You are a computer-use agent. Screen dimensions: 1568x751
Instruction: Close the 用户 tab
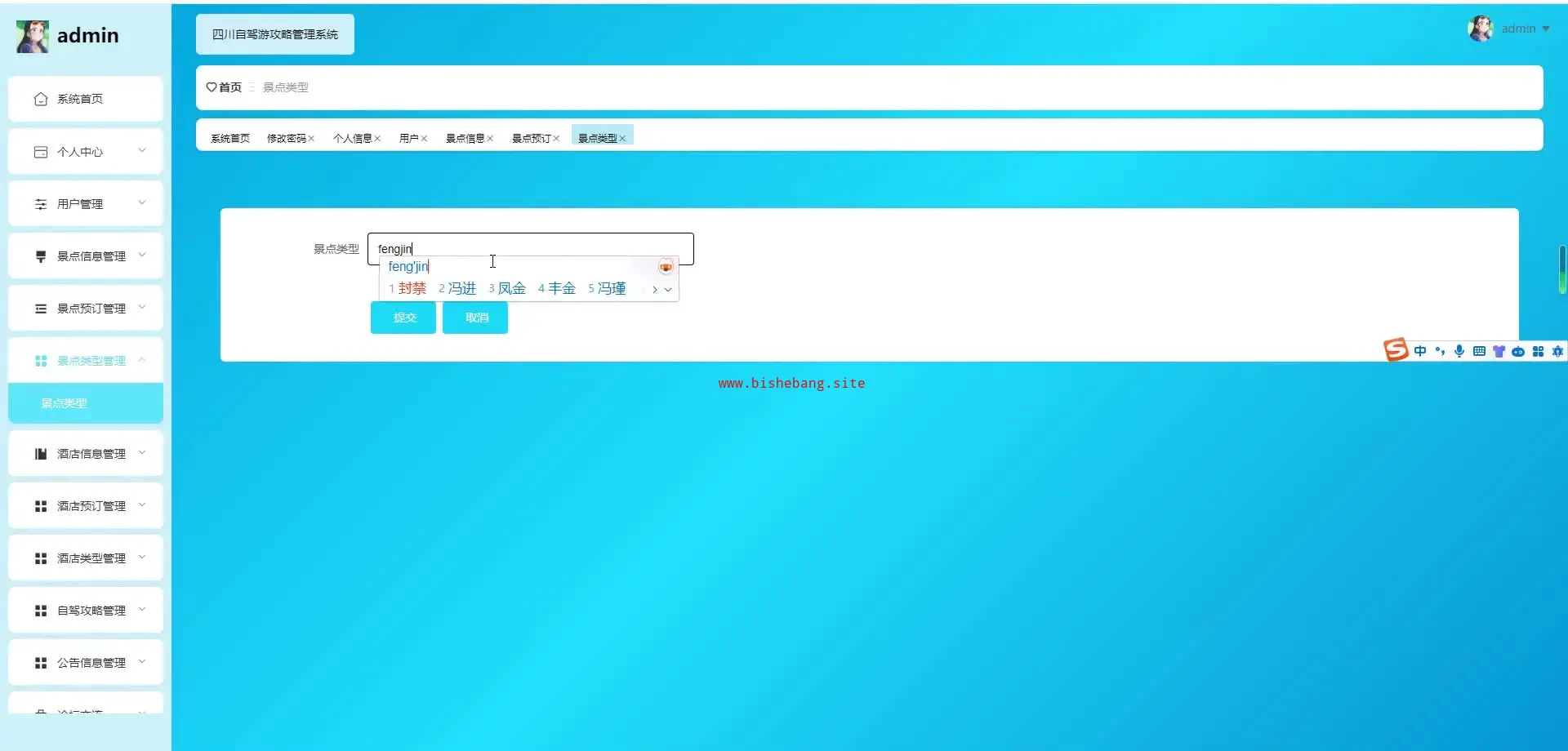click(424, 139)
